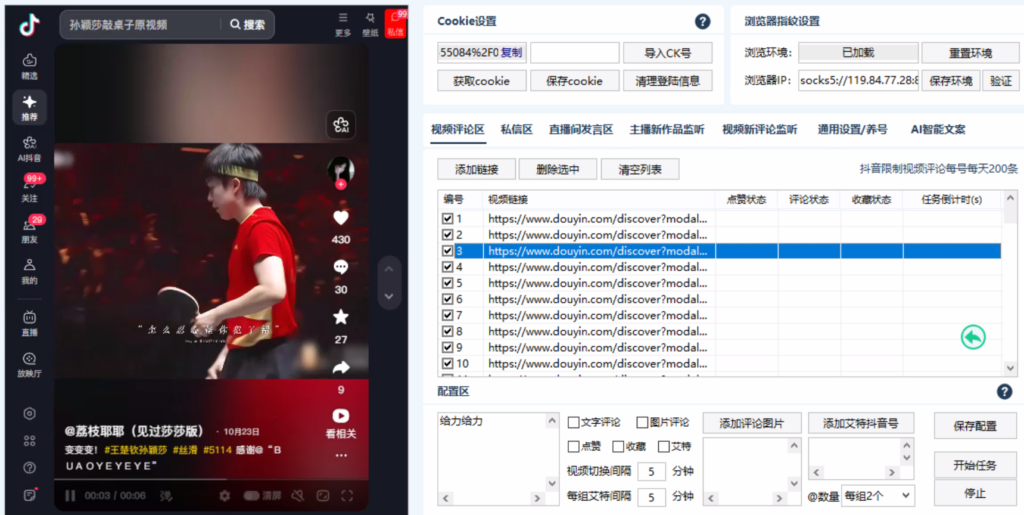
Task: Open AI抖音 in the left sidebar
Action: point(29,149)
